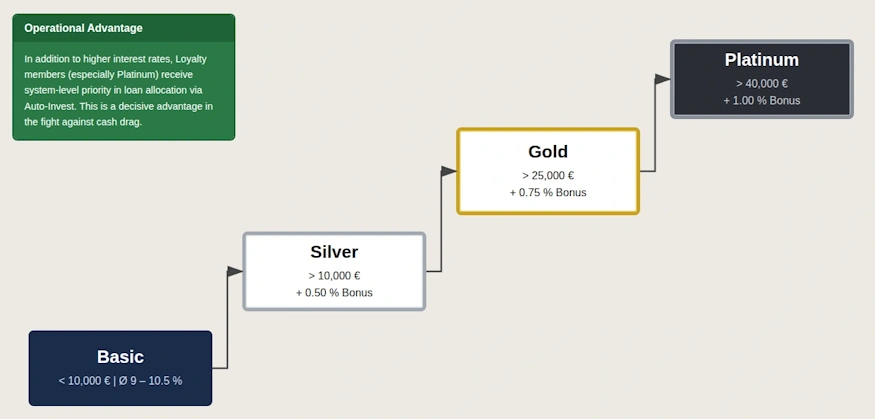Click the '> 40,000 €' threshold label
Screen dimensions: 875x419
(762, 84)
